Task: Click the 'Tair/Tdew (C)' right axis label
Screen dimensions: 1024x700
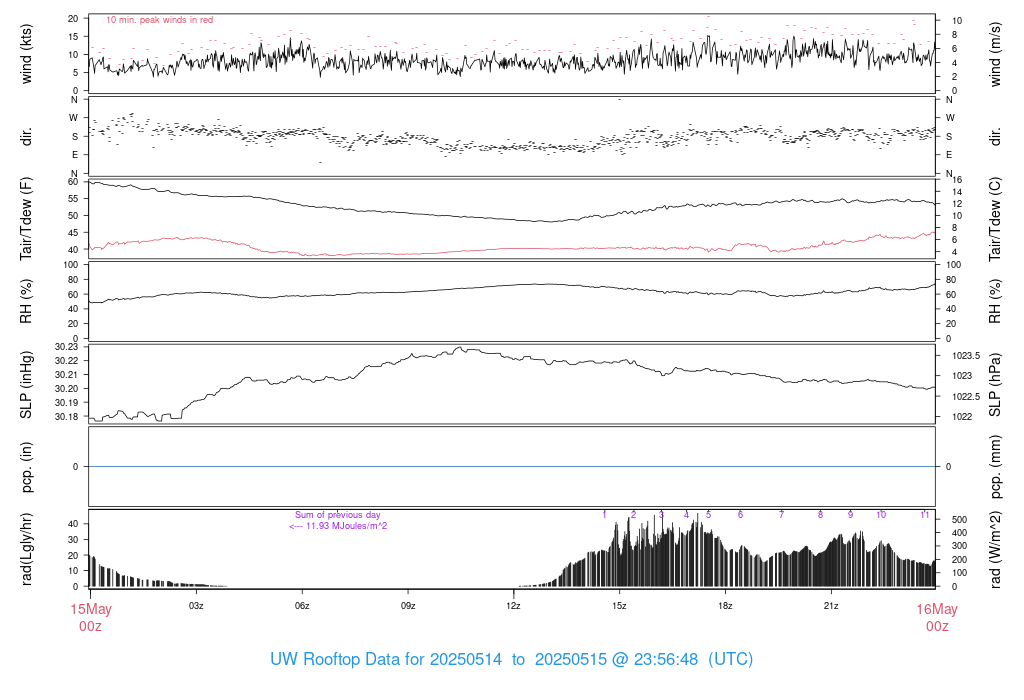Action: (x=995, y=217)
